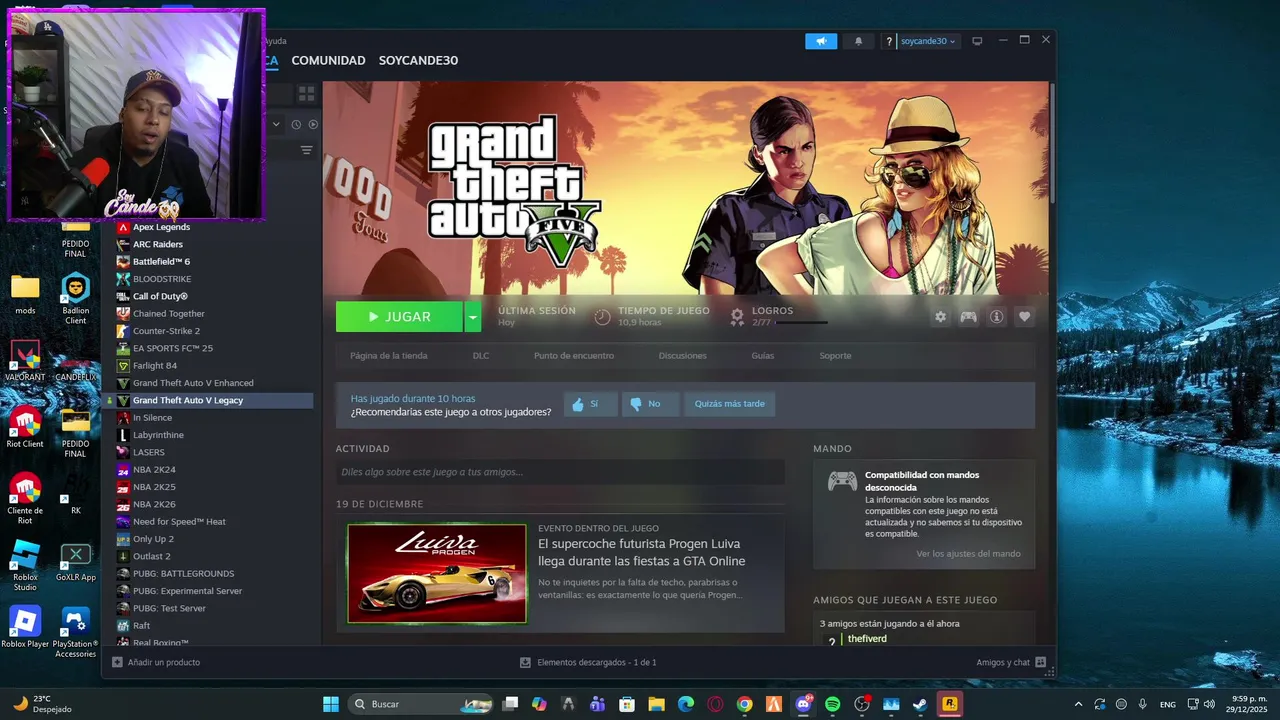
Task: Click the taskbar Buscar search box
Action: click(420, 704)
